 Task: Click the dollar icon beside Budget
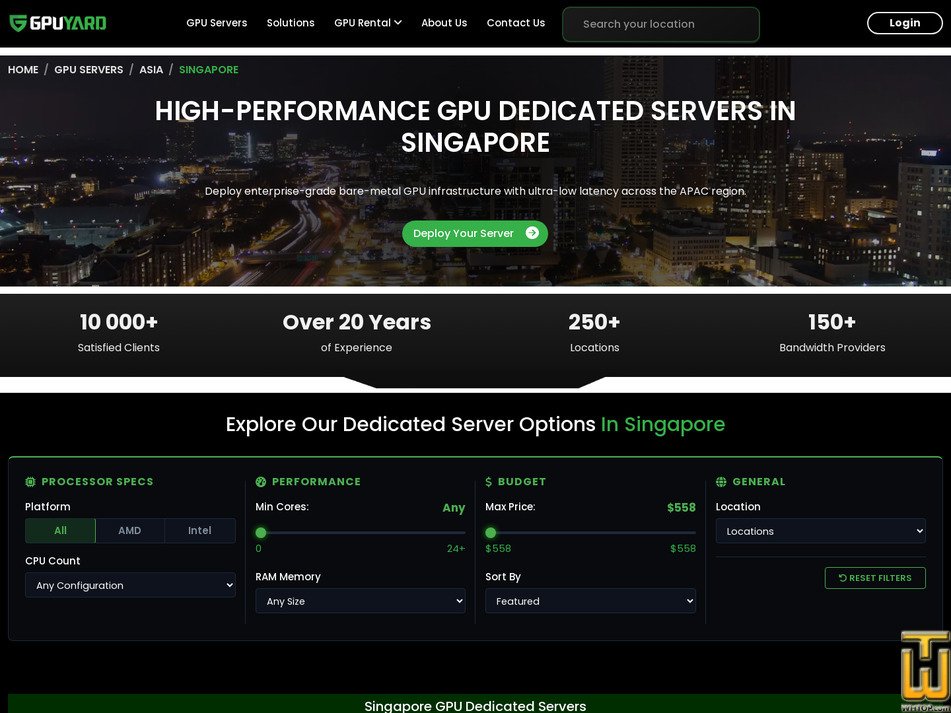(x=489, y=482)
